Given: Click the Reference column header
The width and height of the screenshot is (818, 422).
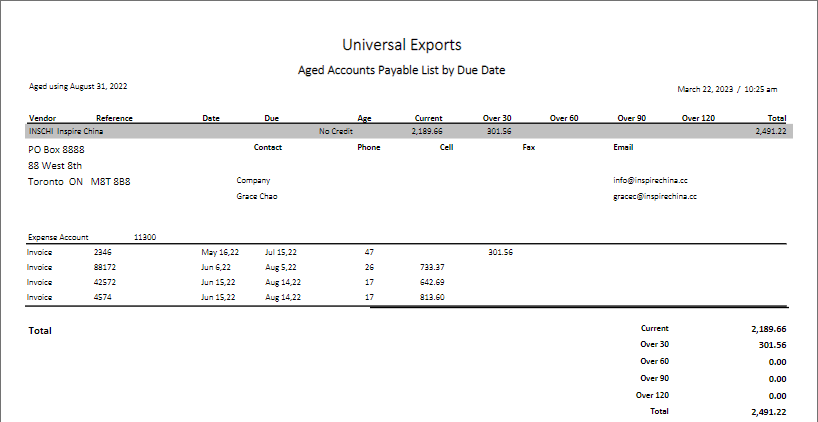Looking at the screenshot, I should click(x=114, y=118).
